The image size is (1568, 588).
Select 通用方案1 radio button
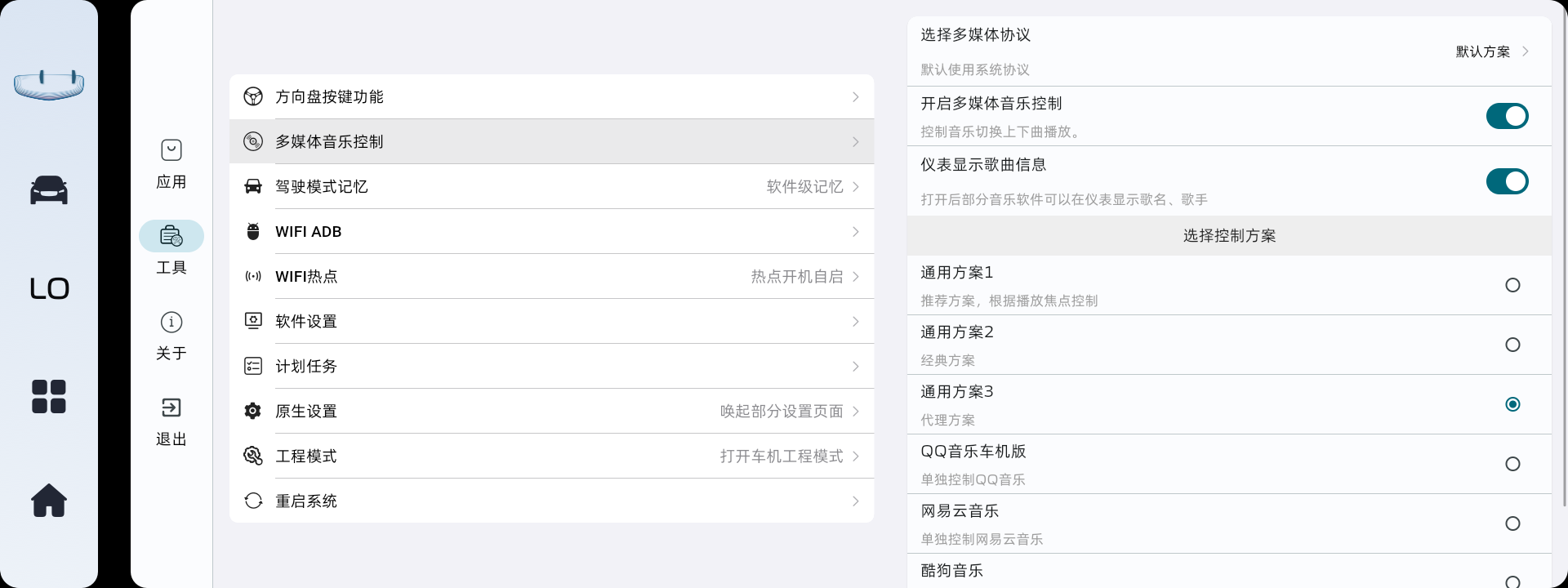[x=1512, y=285]
